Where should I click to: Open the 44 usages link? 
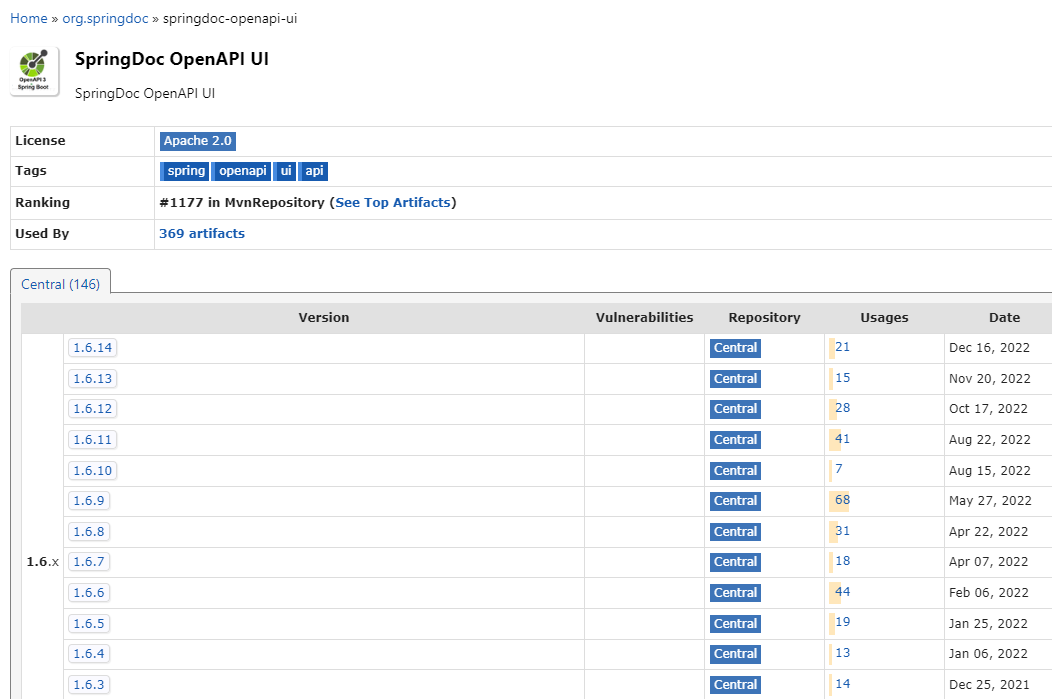[843, 592]
